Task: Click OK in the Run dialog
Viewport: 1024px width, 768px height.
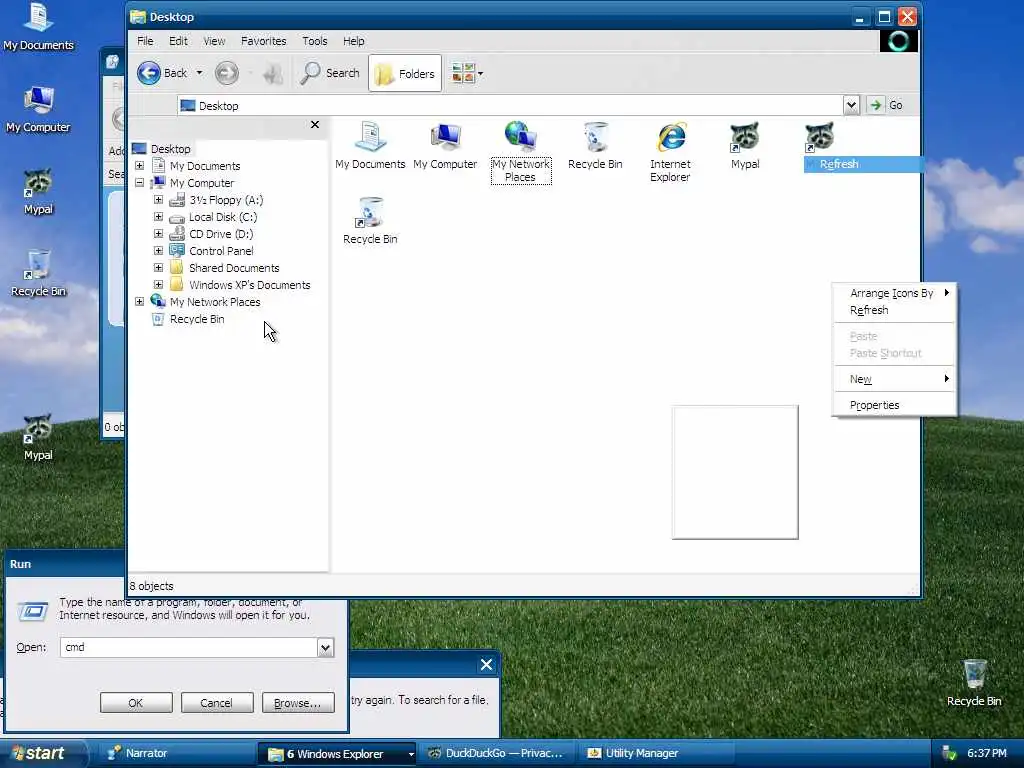Action: pos(136,703)
